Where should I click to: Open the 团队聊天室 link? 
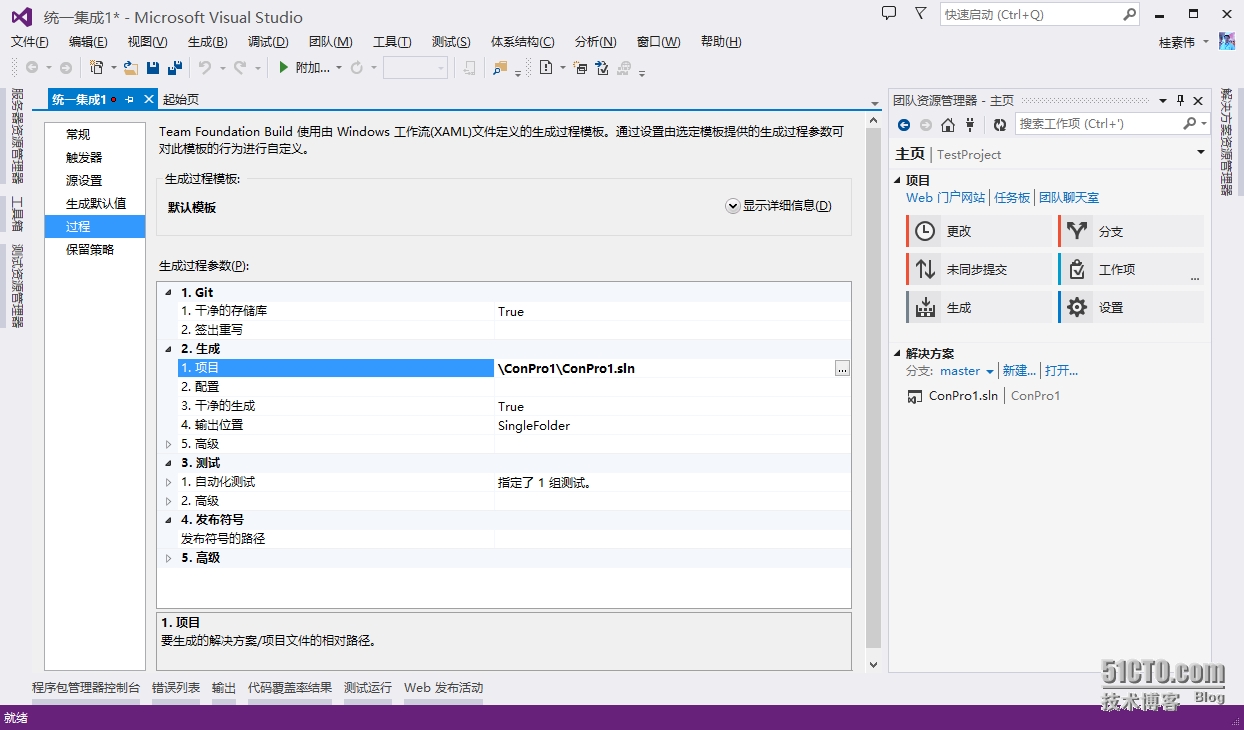[1069, 198]
